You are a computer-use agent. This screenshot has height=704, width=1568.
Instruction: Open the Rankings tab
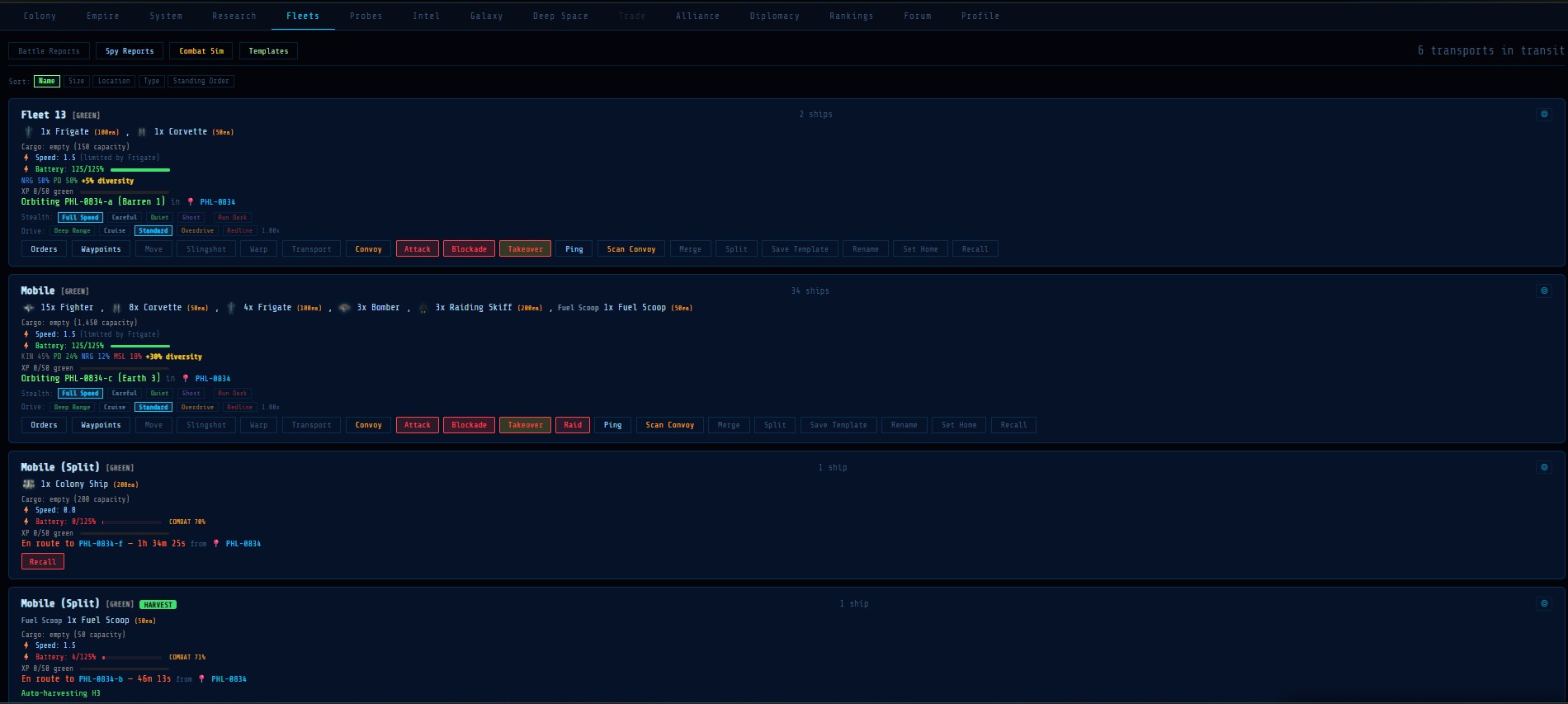pos(852,16)
